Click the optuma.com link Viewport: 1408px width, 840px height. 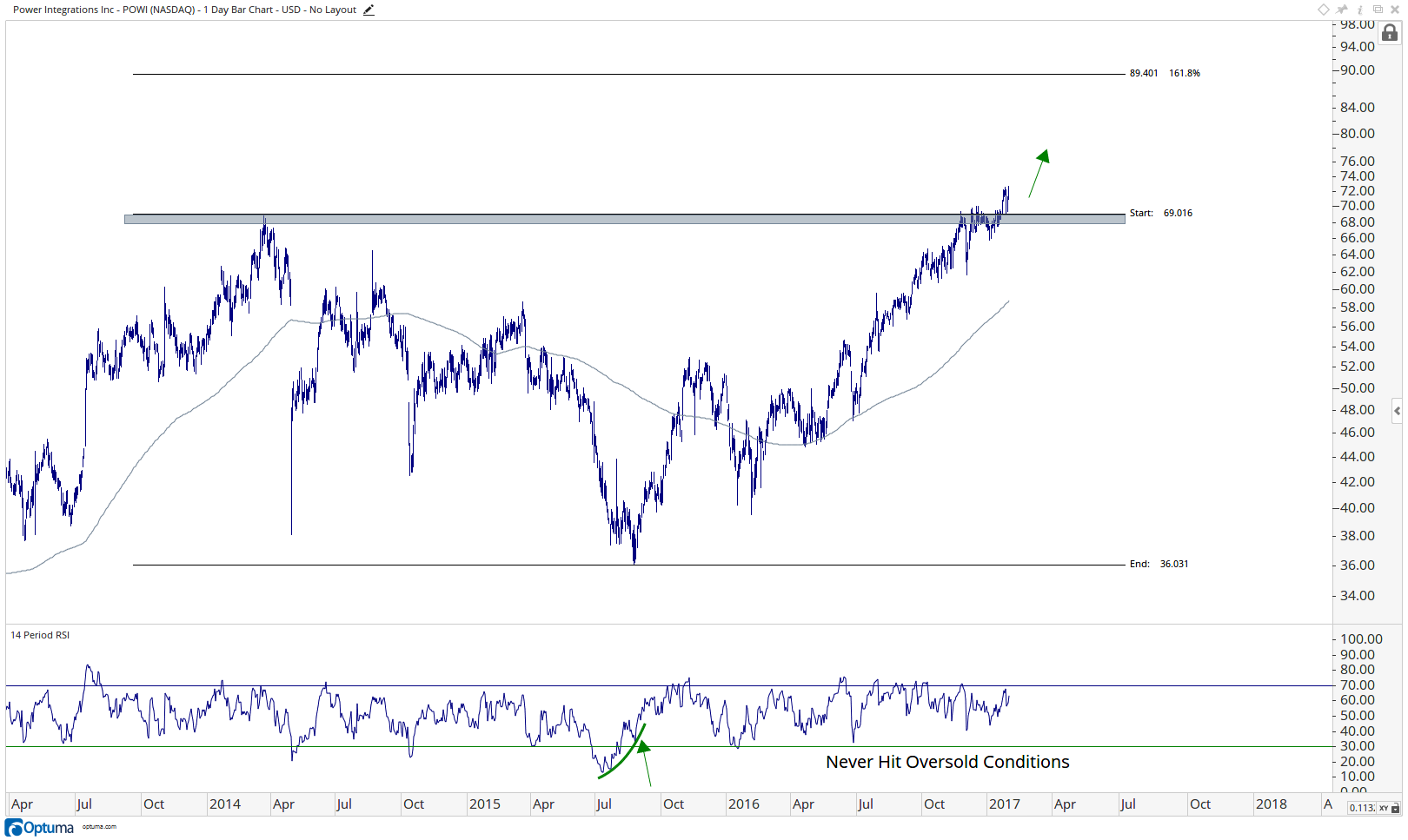click(99, 826)
